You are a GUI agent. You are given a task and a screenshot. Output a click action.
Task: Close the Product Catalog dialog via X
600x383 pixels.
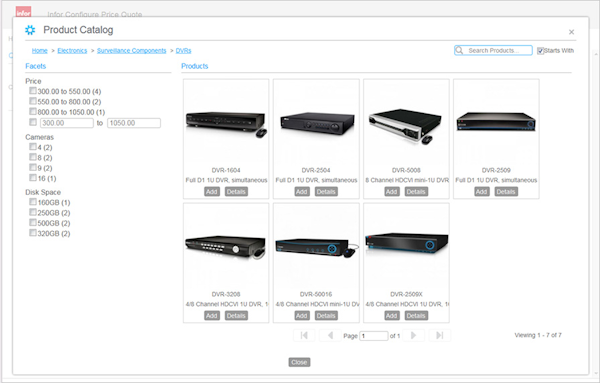tap(571, 32)
